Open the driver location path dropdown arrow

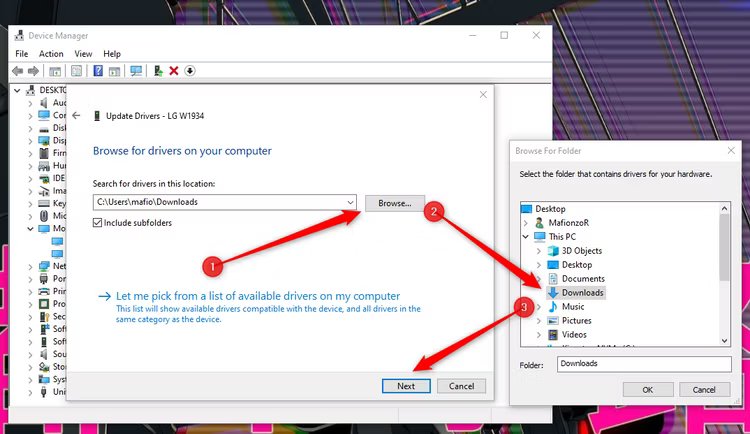point(351,202)
